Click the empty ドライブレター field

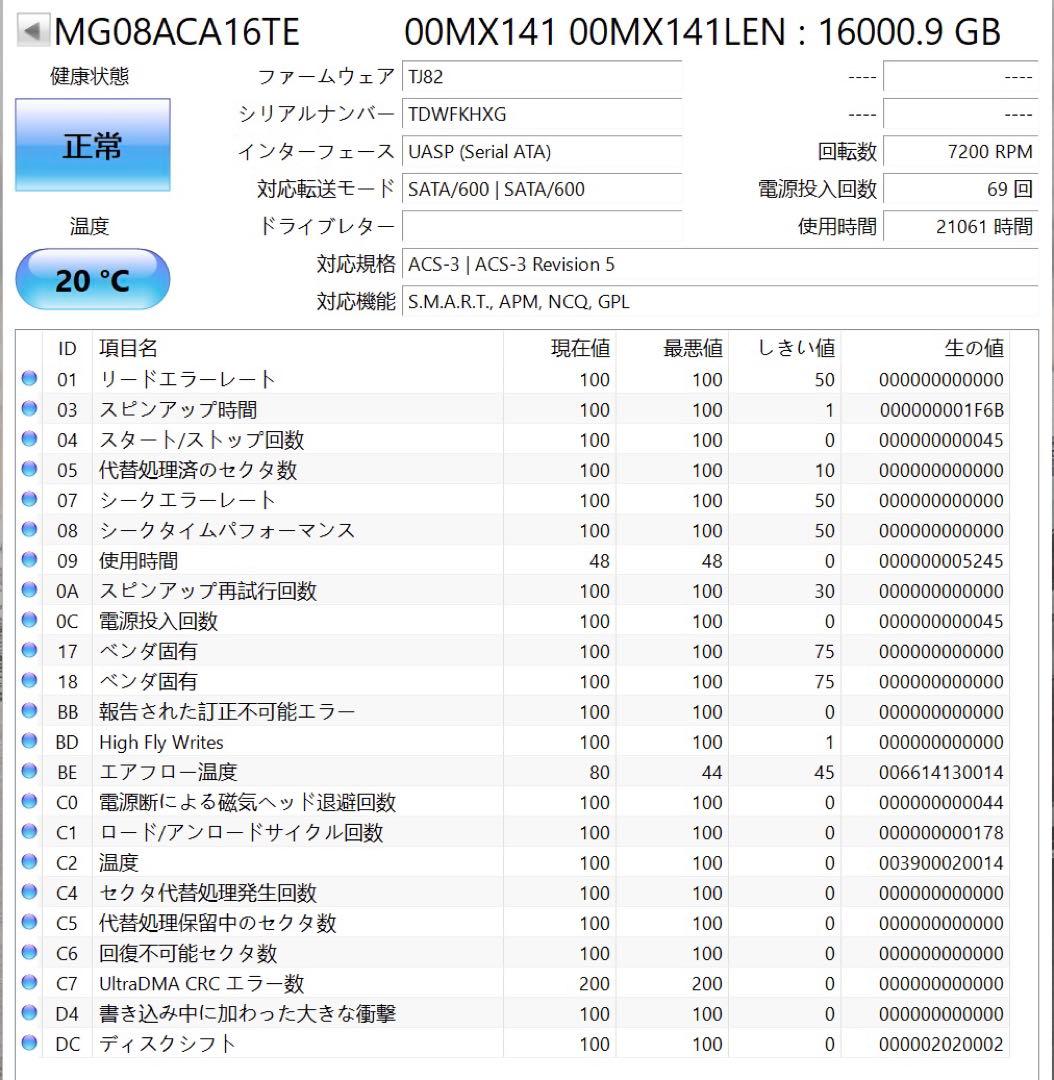[540, 226]
